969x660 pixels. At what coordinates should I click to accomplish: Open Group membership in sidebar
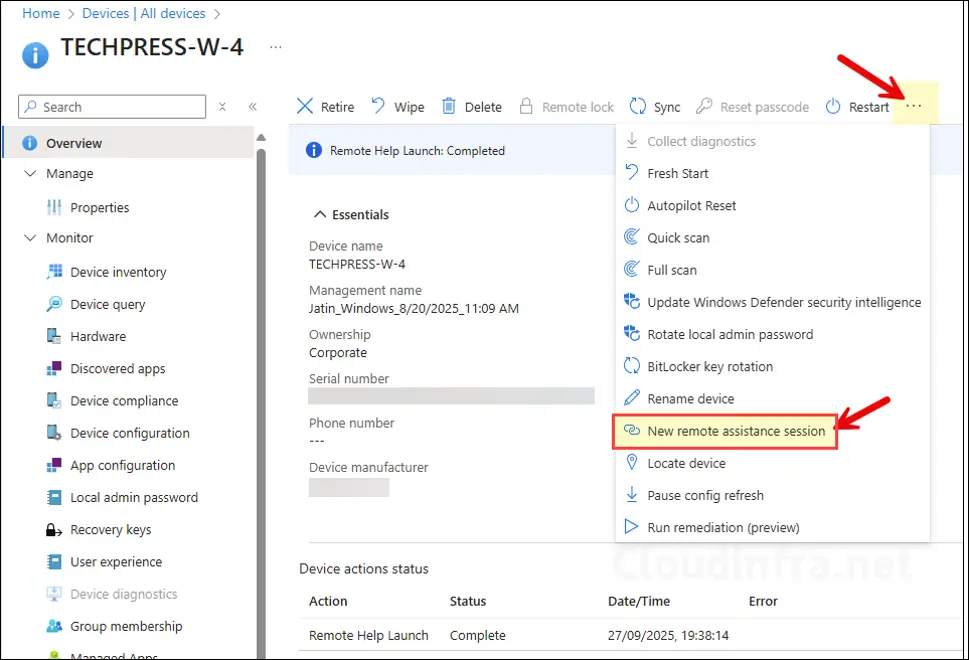pyautogui.click(x=126, y=626)
